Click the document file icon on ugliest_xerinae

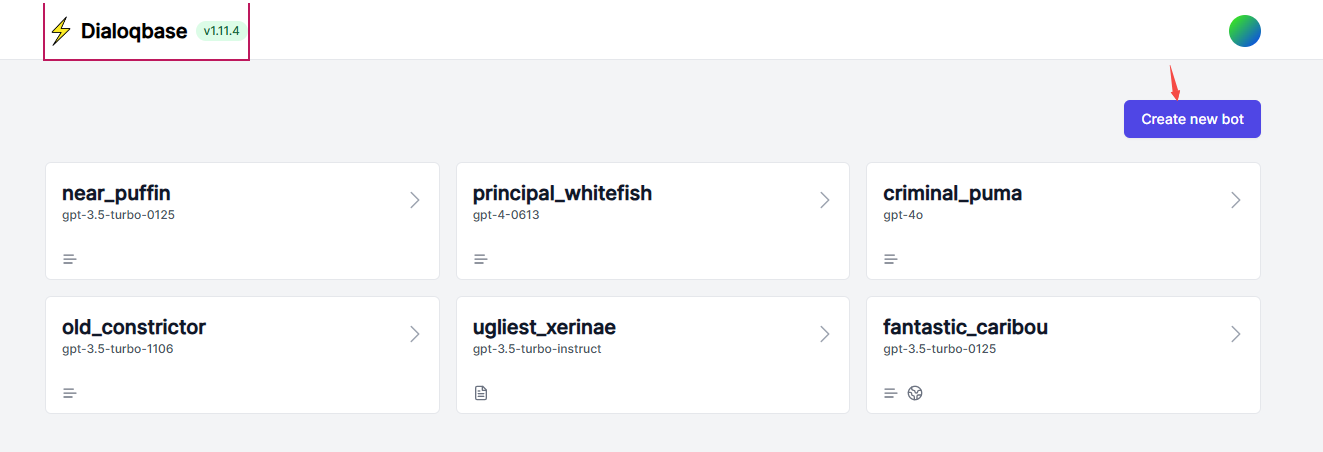(x=481, y=393)
